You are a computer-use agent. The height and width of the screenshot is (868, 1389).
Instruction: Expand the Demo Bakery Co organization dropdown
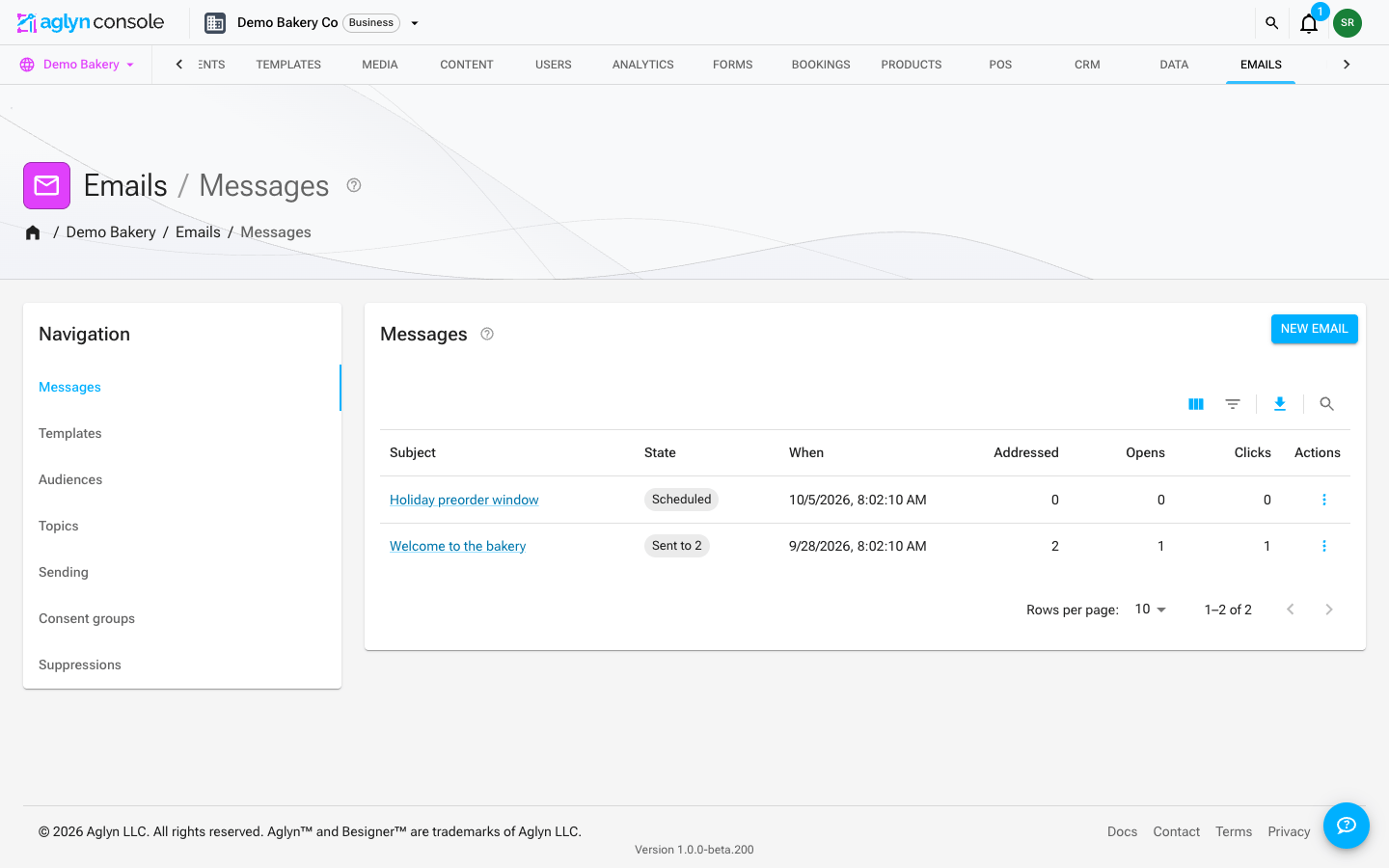415,23
